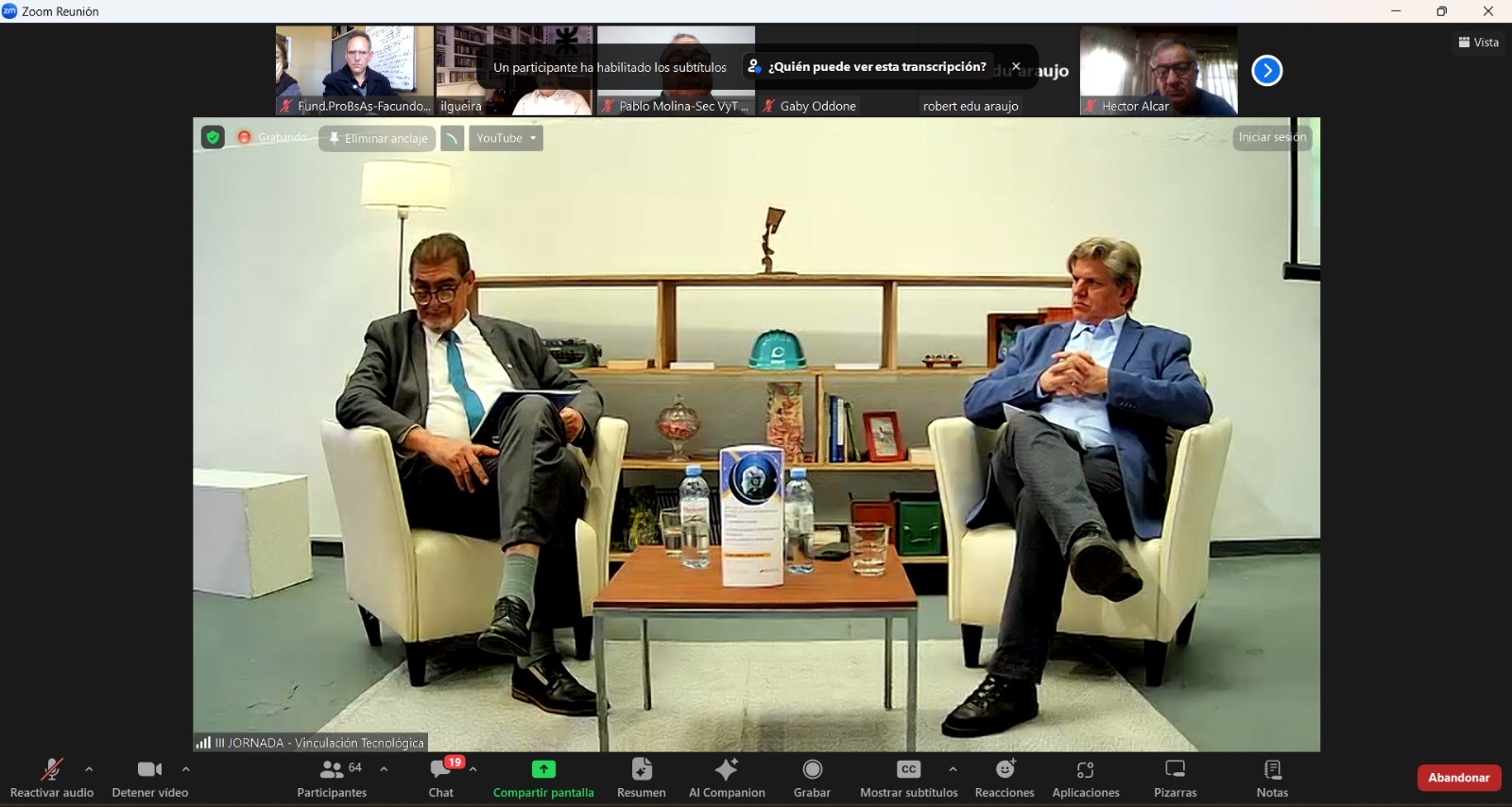1512x807 pixels.
Task: Click the Abandonar button
Action: click(x=1458, y=778)
